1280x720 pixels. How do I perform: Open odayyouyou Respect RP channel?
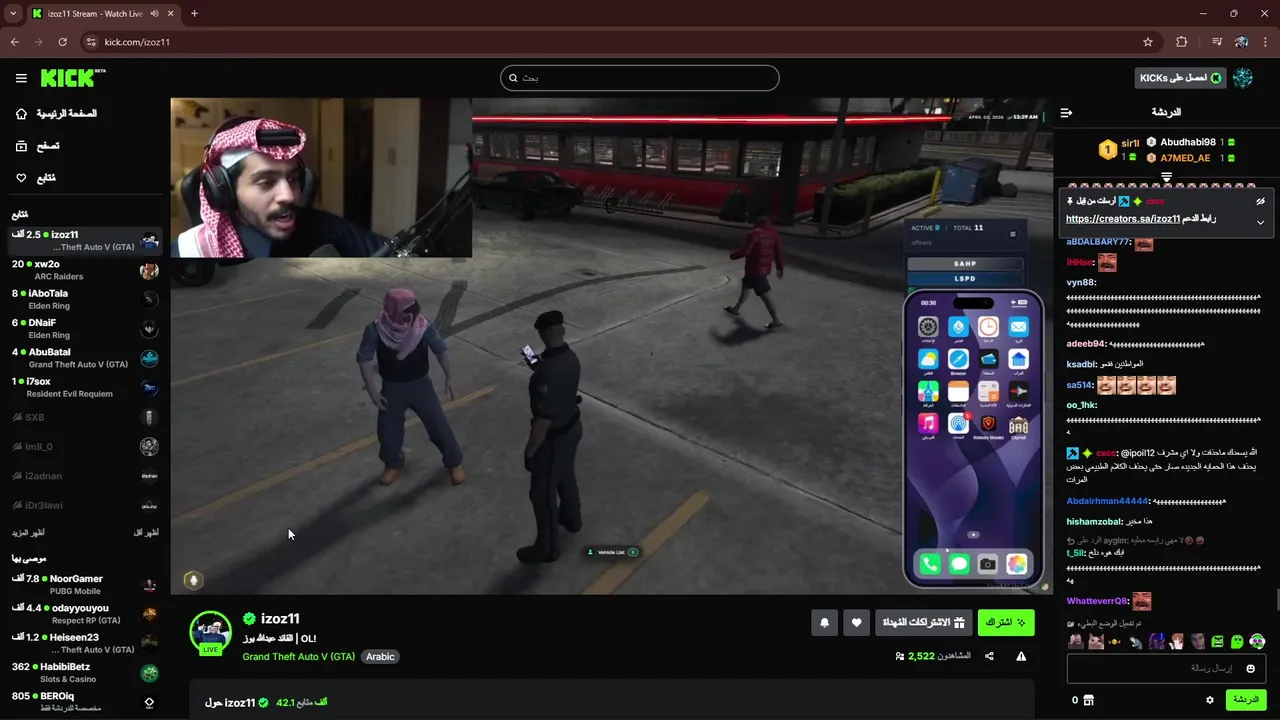point(85,613)
